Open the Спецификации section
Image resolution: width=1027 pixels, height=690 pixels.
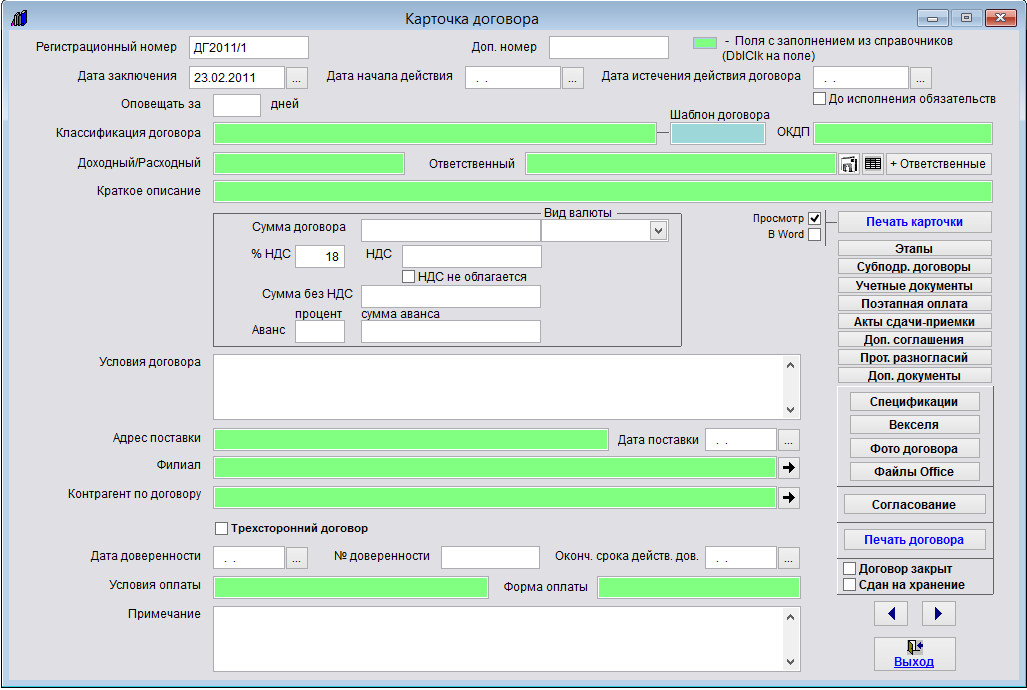pos(914,402)
